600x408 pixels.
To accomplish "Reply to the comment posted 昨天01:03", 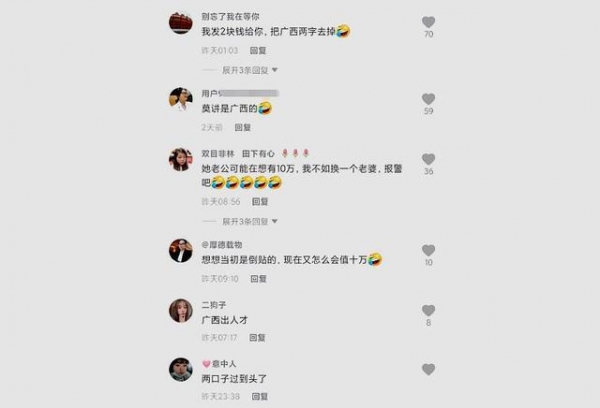I will (258, 51).
